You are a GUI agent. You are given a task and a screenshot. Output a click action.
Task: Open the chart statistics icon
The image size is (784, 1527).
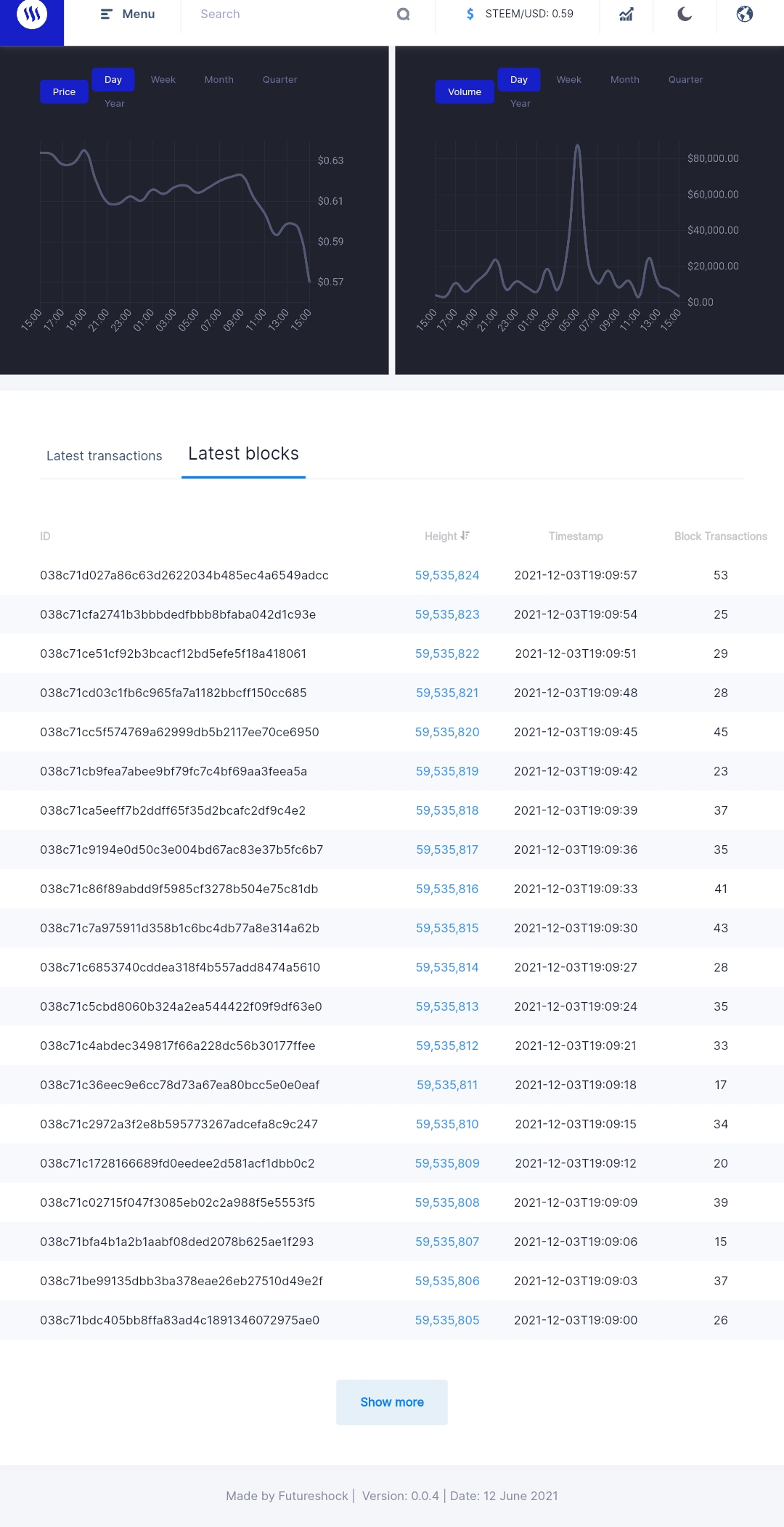tap(626, 14)
